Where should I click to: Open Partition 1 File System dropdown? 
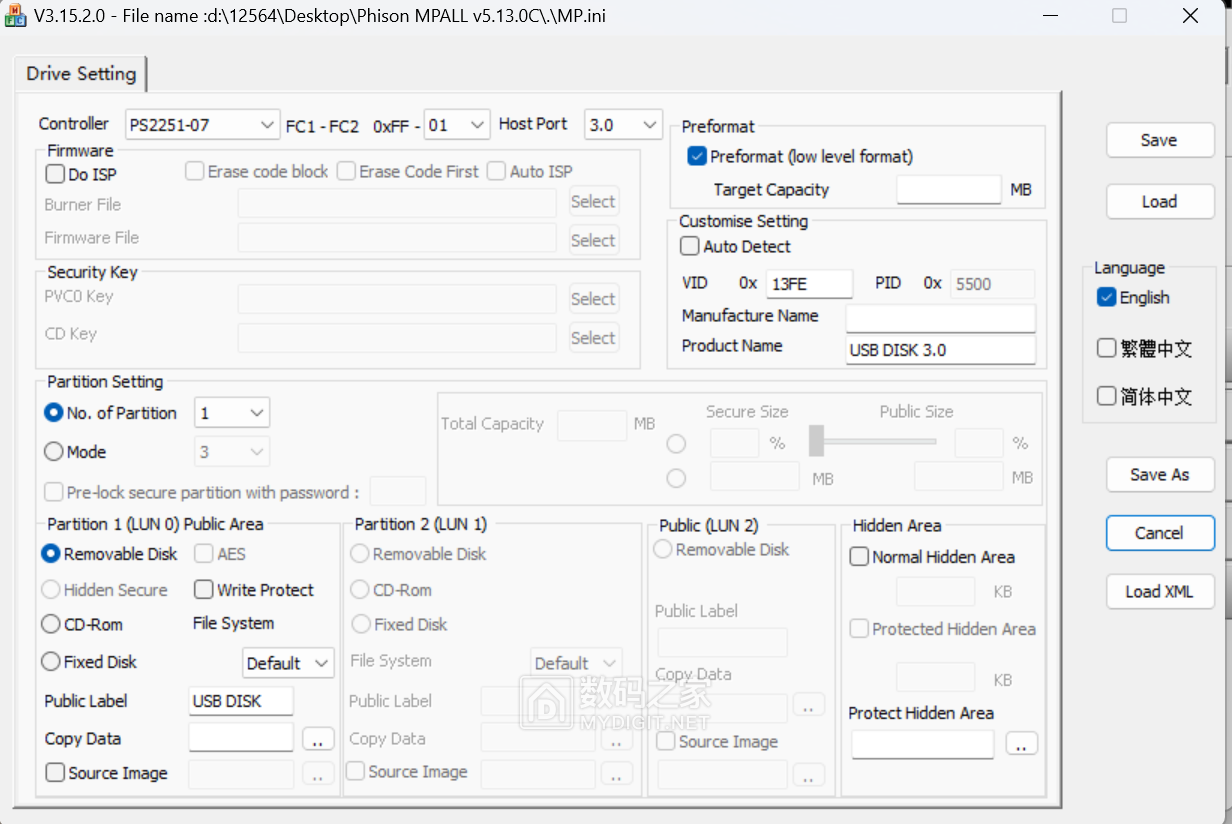(x=289, y=663)
